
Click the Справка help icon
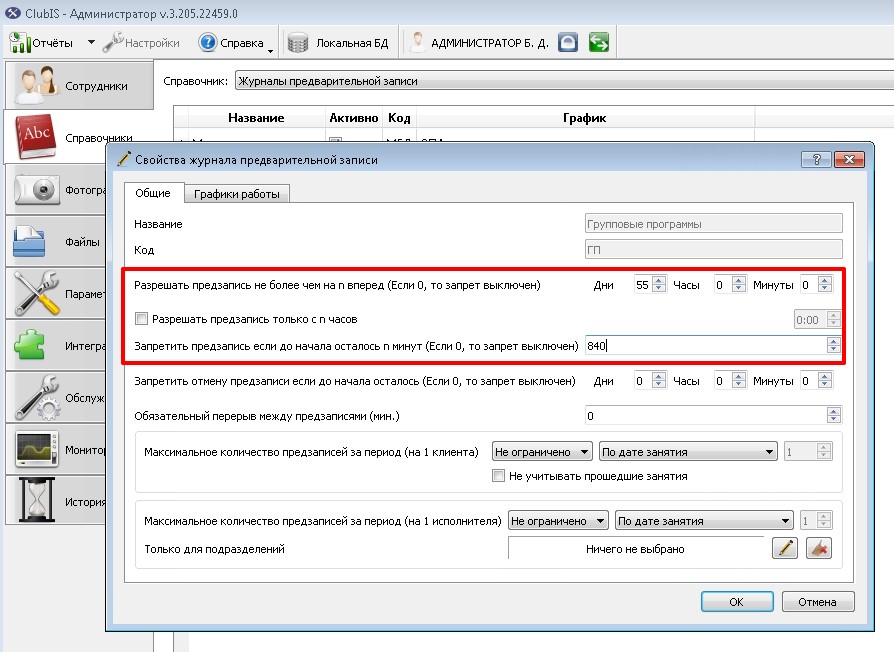point(208,43)
